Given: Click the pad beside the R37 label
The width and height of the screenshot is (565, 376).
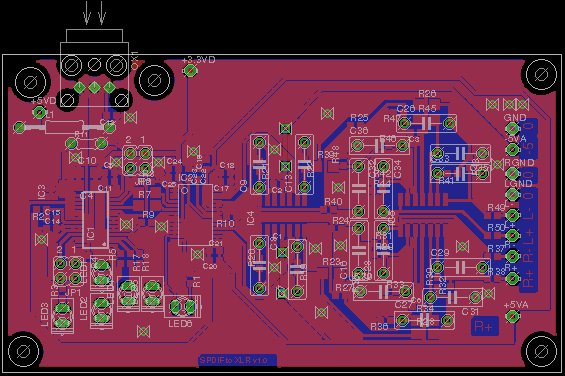Looking at the screenshot, I should click(x=512, y=256).
